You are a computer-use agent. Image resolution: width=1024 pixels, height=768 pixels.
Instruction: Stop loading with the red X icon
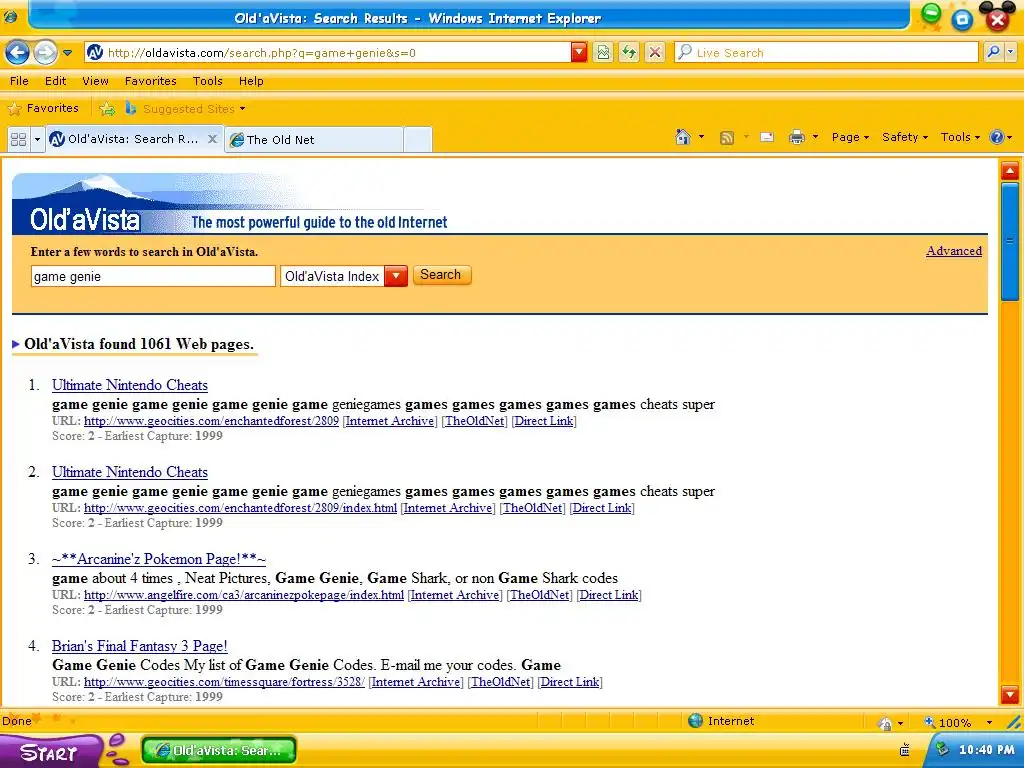[655, 53]
